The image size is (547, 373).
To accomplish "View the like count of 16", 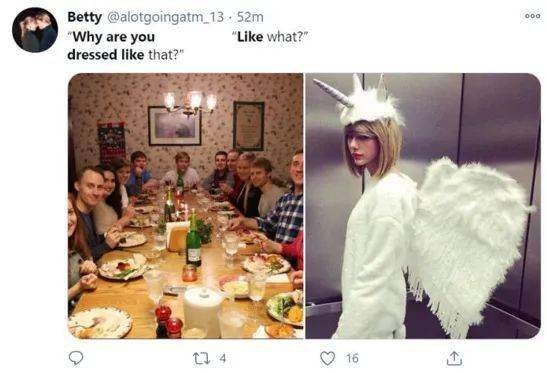I will point(352,358).
